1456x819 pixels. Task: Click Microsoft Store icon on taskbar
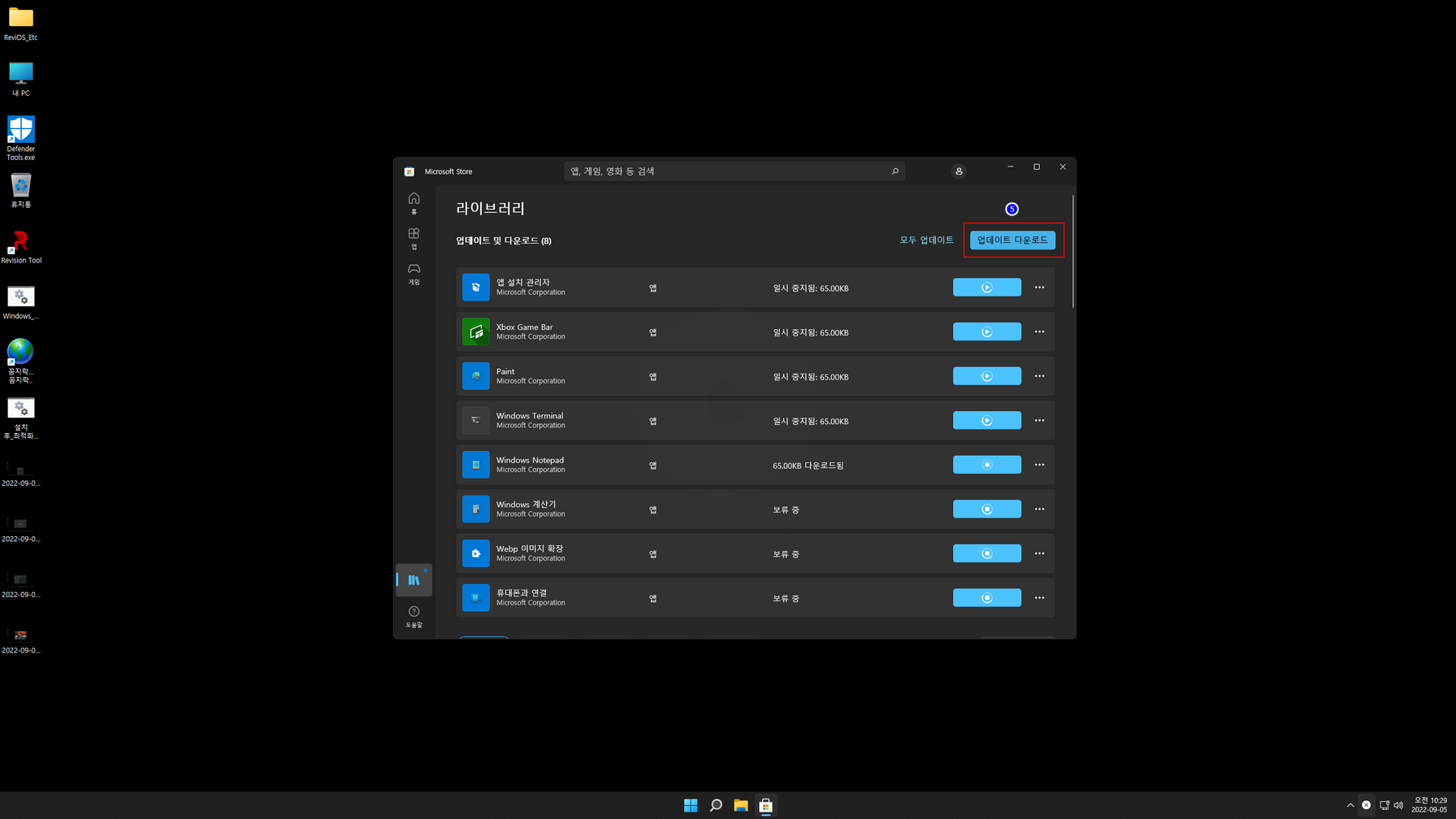tap(765, 805)
